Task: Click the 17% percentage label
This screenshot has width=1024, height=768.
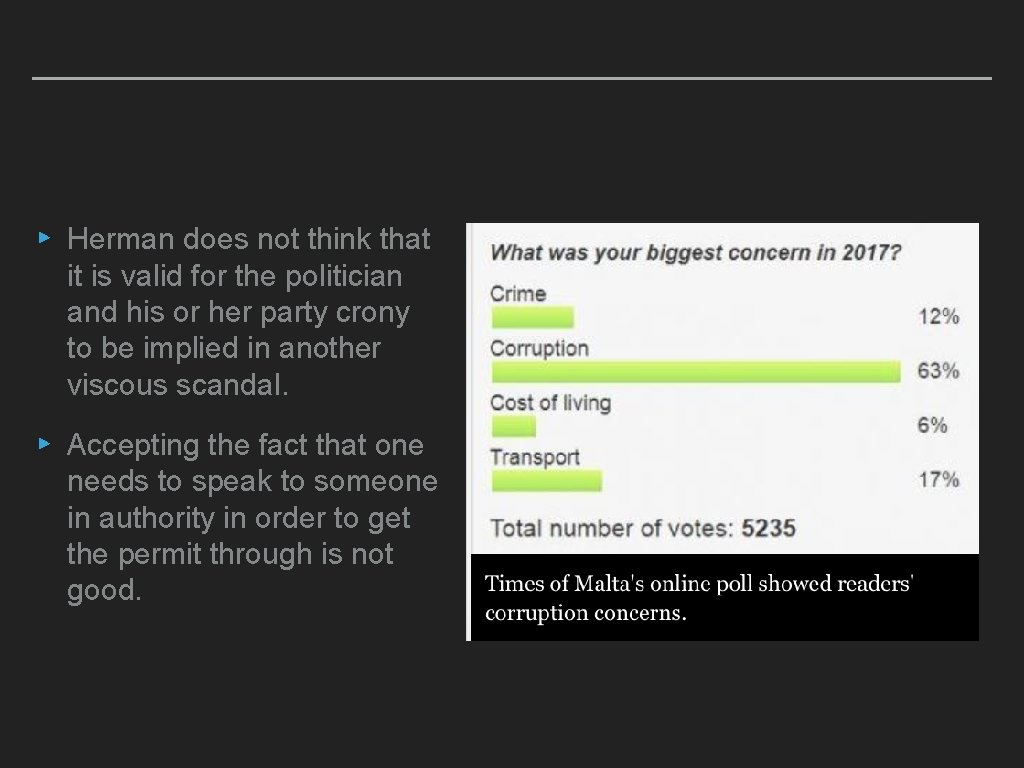Action: point(938,480)
